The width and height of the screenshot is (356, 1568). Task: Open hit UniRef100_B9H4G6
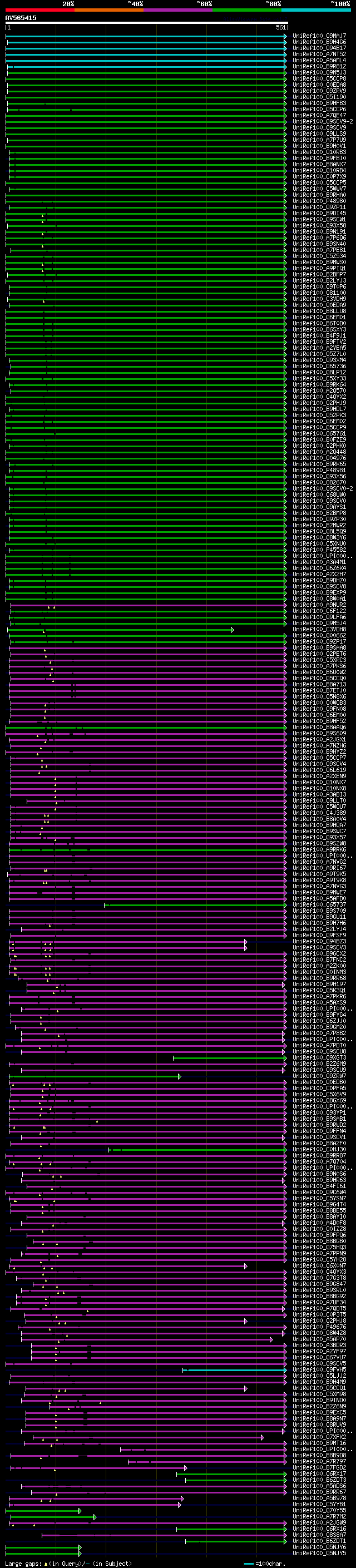click(319, 42)
